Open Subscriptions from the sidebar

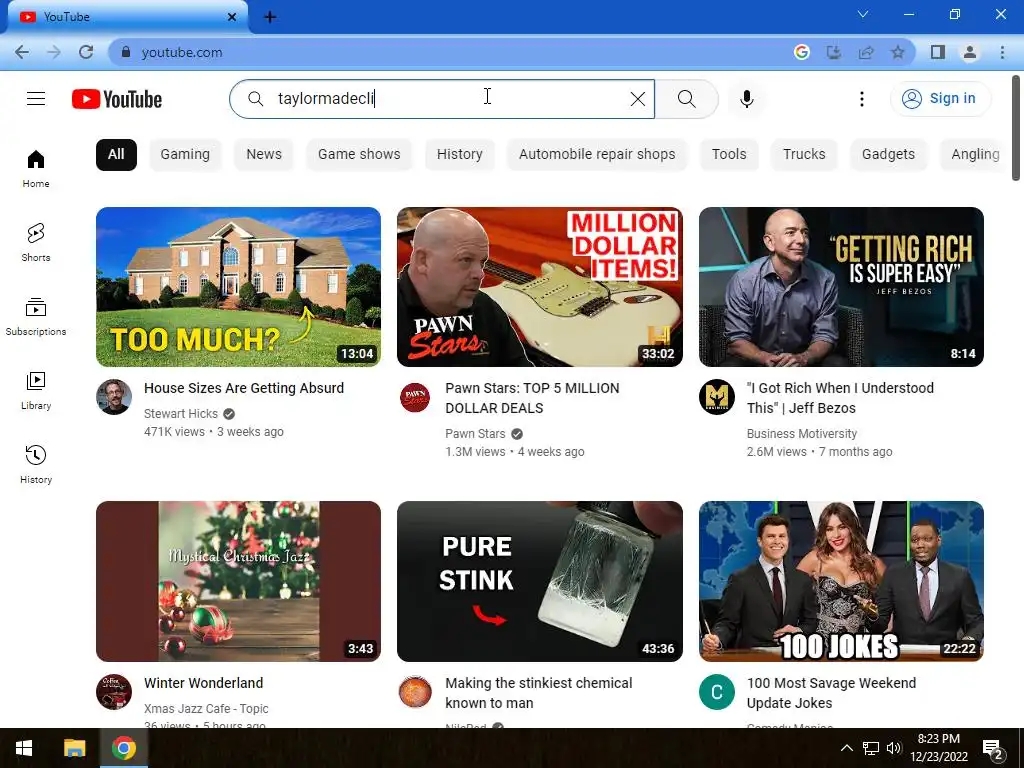[36, 317]
